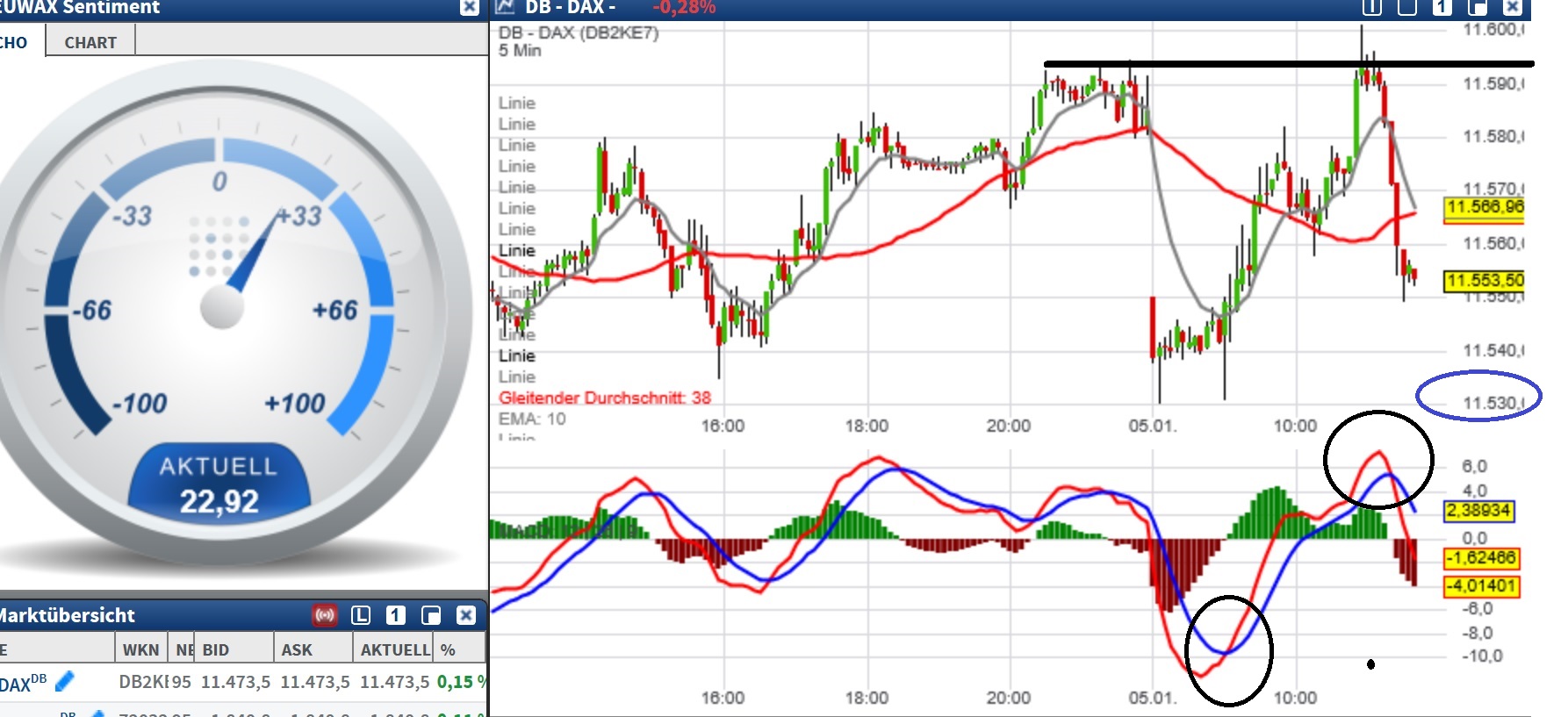
Task: Click the number 1 icon in DAX chart header
Action: (x=1442, y=7)
